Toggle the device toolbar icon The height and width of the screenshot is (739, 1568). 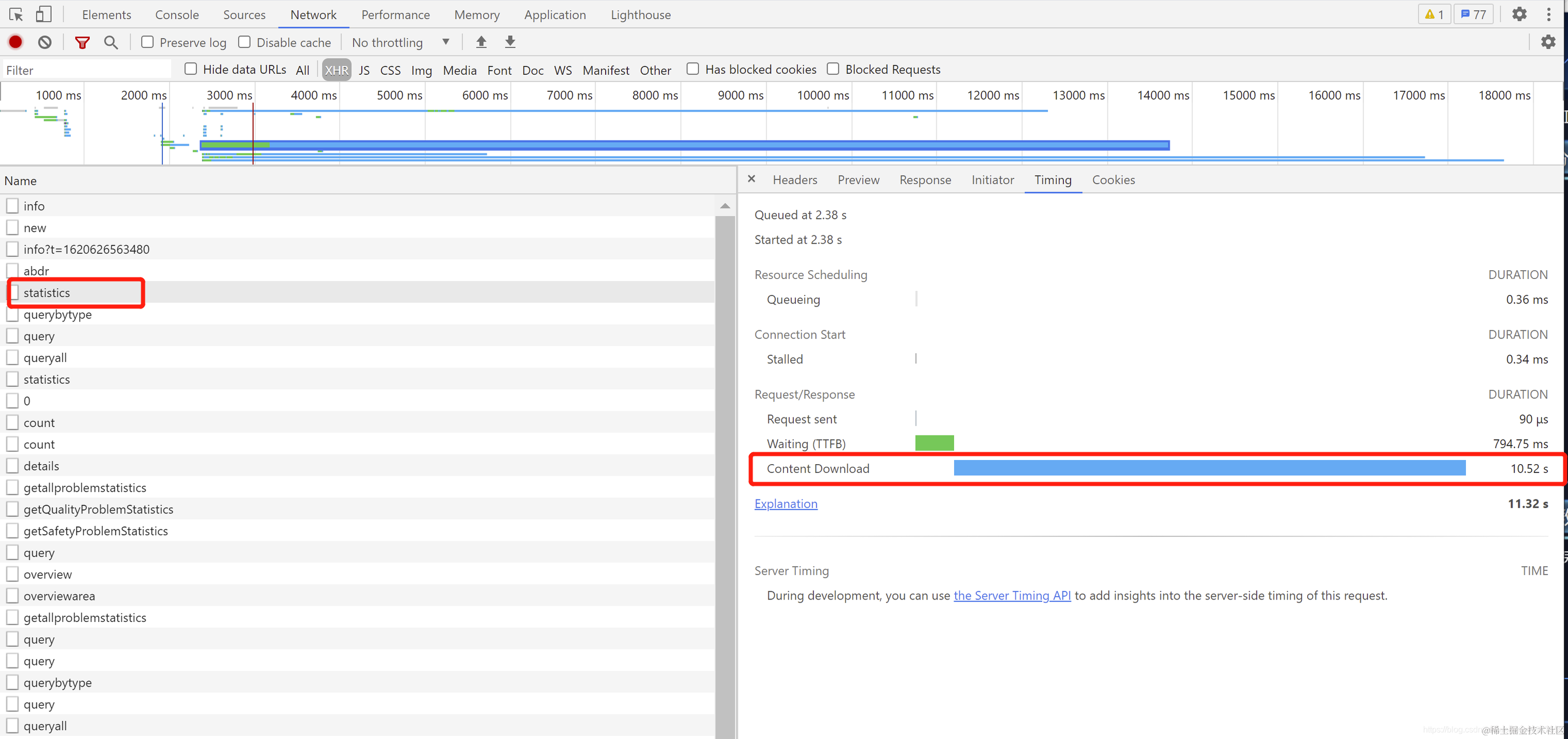point(43,15)
